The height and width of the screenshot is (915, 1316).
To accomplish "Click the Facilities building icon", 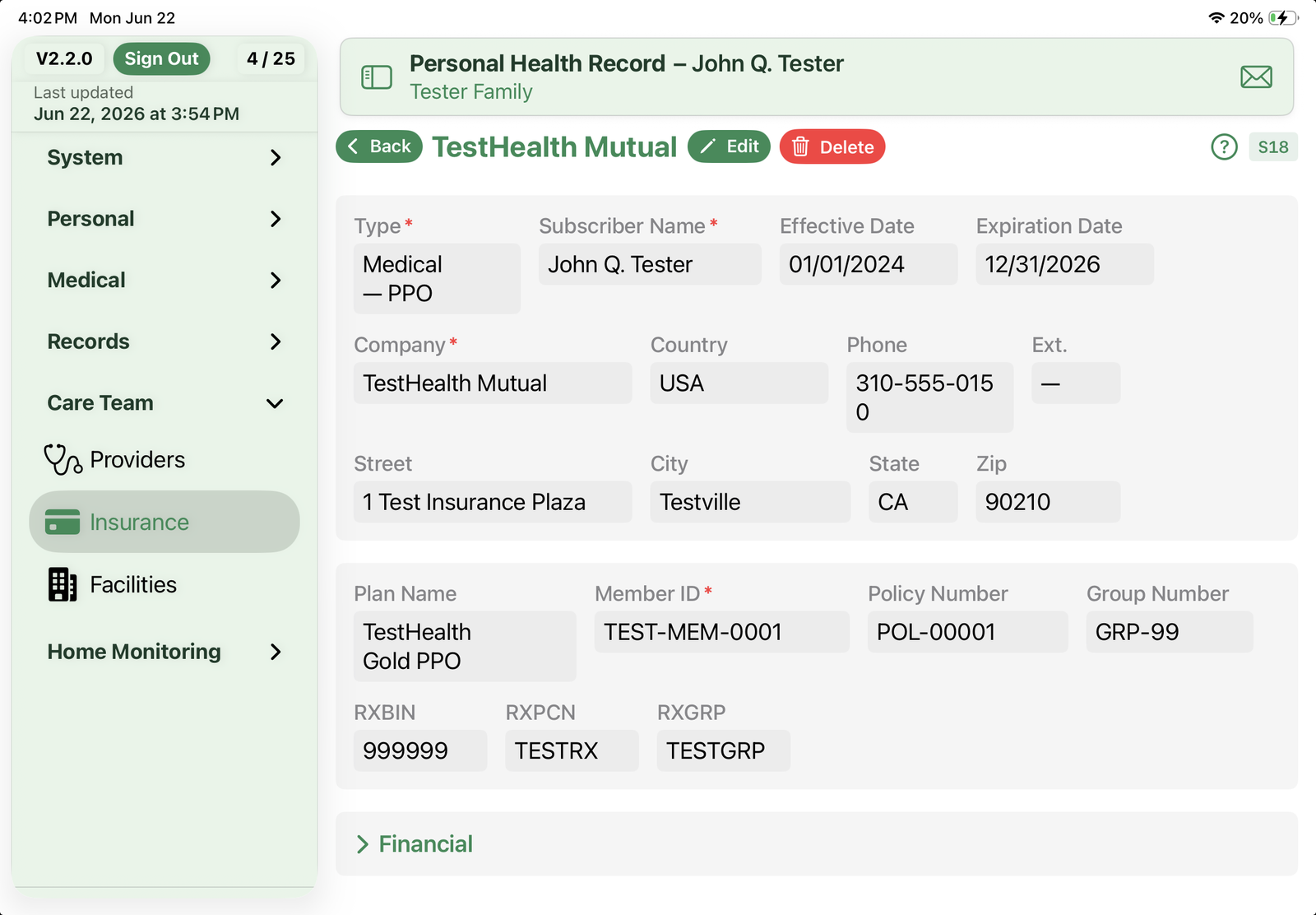I will 63,585.
